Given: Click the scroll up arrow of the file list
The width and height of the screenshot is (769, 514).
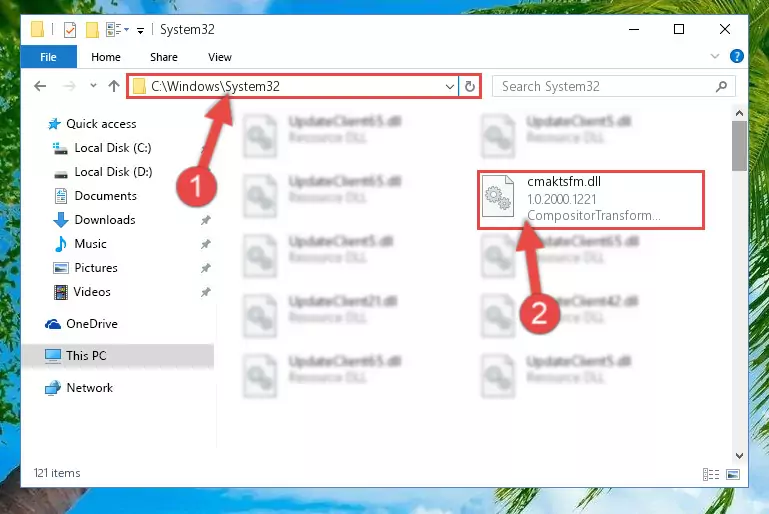Looking at the screenshot, I should (x=739, y=113).
